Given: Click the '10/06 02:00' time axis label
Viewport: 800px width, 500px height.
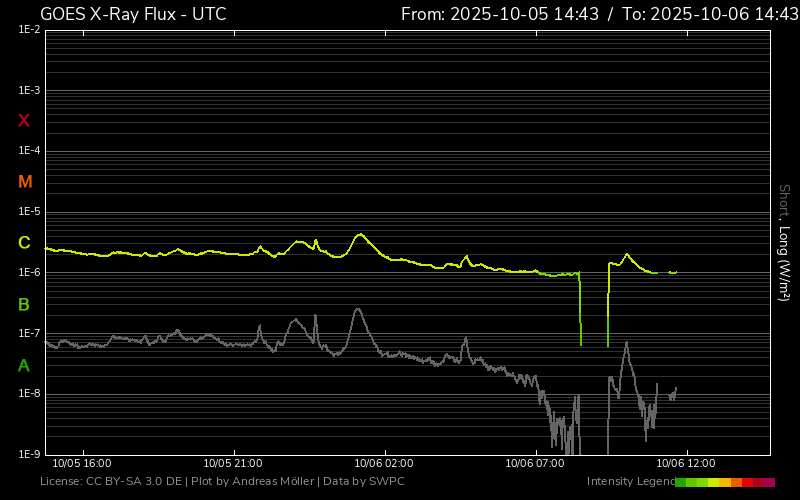Looking at the screenshot, I should (384, 464).
